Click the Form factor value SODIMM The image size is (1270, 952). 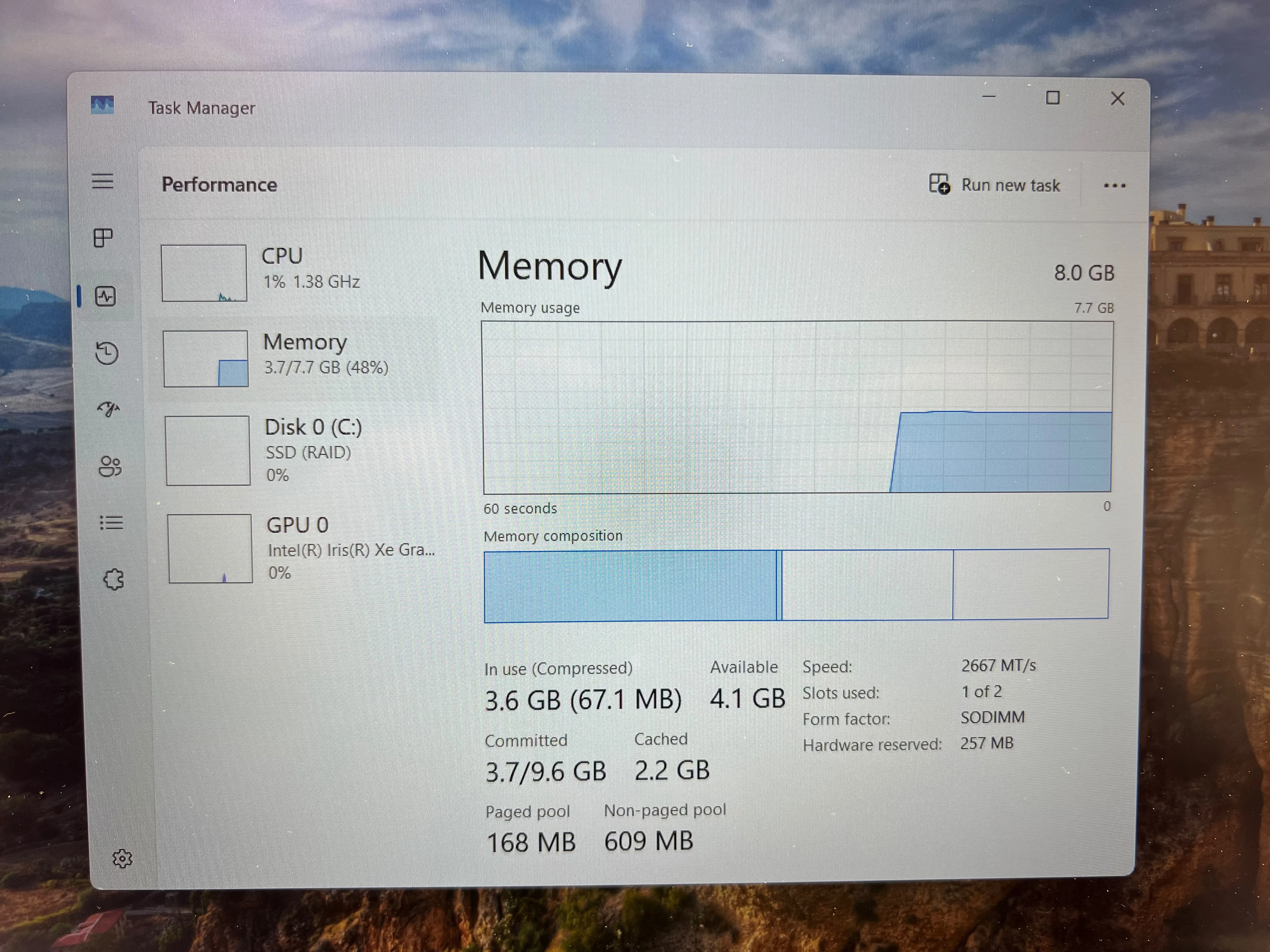[x=993, y=717]
